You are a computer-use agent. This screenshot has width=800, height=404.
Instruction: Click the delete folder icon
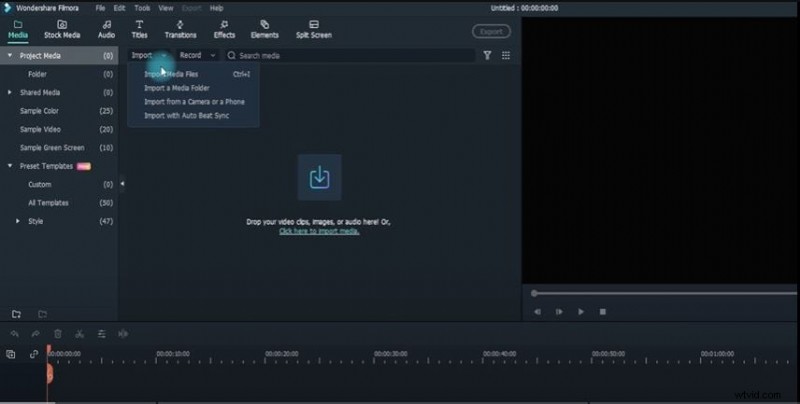42,314
